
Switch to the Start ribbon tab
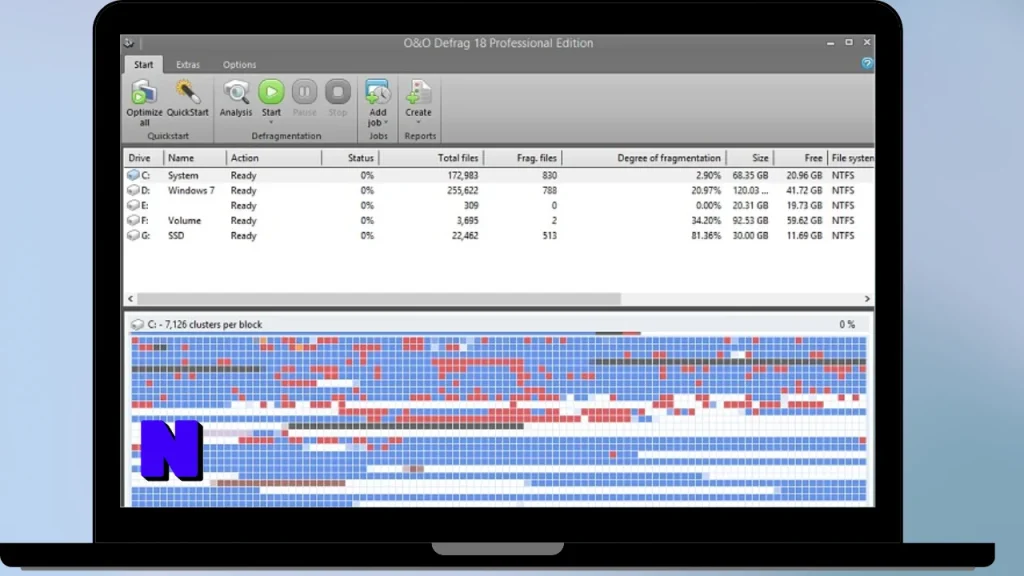[x=144, y=65]
